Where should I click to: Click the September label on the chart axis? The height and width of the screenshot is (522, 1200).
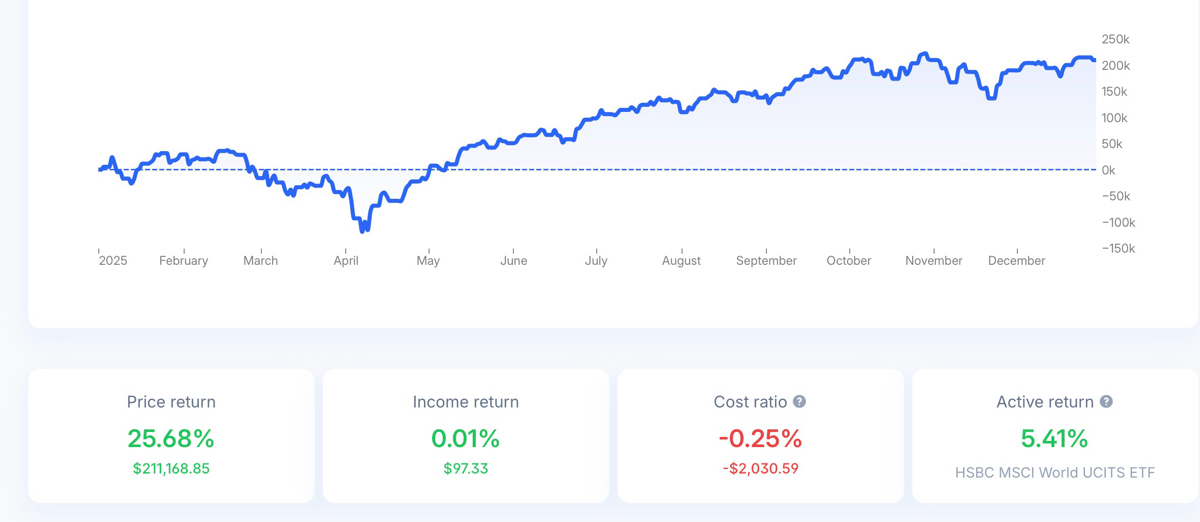pyautogui.click(x=766, y=261)
